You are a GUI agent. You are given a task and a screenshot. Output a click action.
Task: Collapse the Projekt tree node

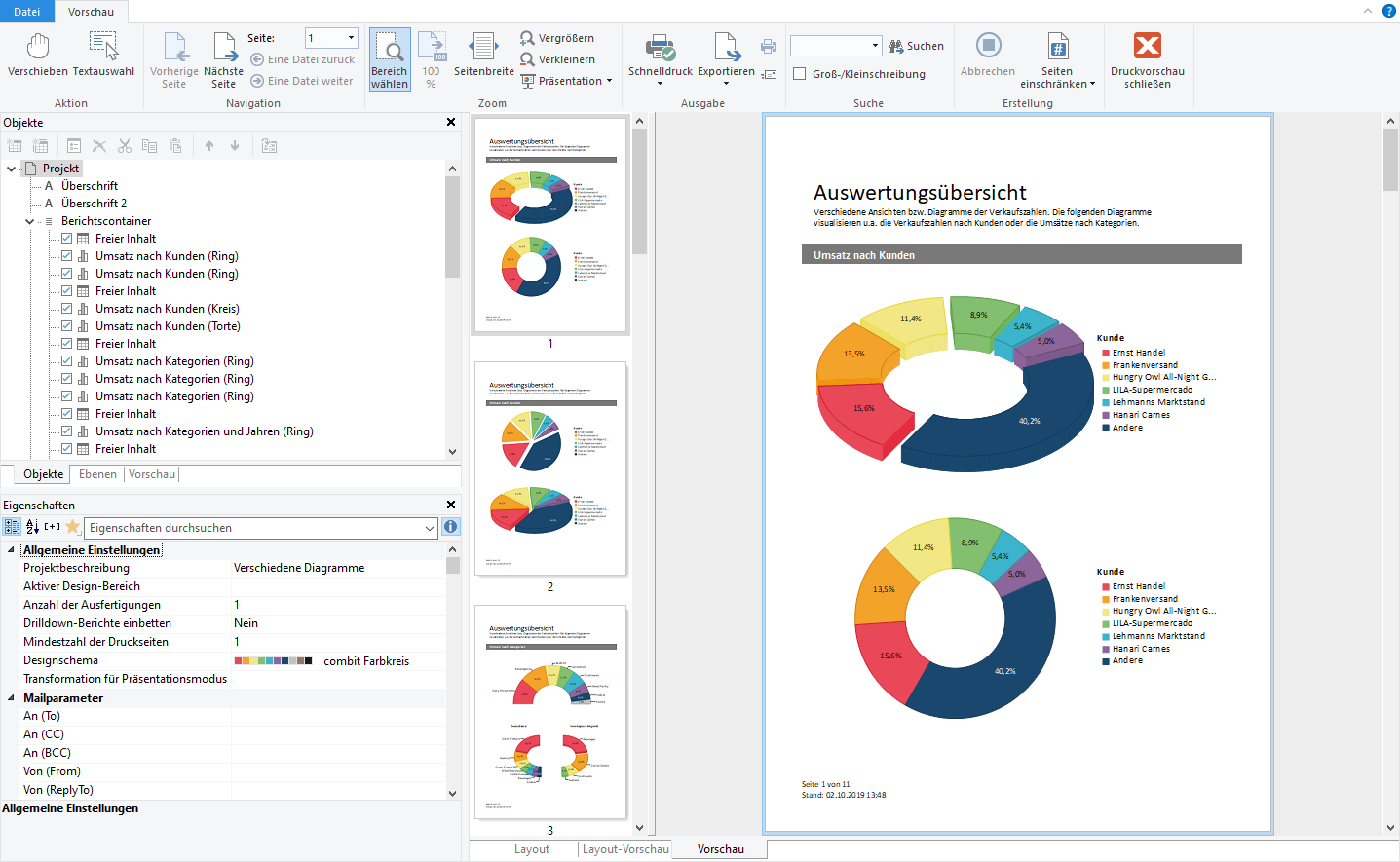11,169
